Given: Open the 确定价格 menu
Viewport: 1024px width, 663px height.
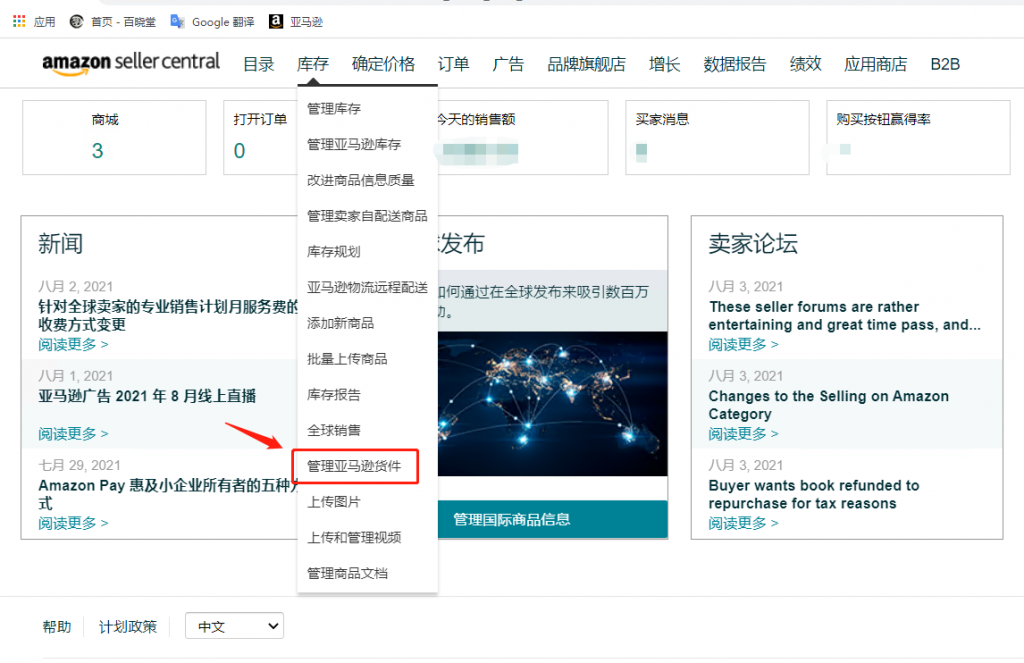Looking at the screenshot, I should [383, 64].
